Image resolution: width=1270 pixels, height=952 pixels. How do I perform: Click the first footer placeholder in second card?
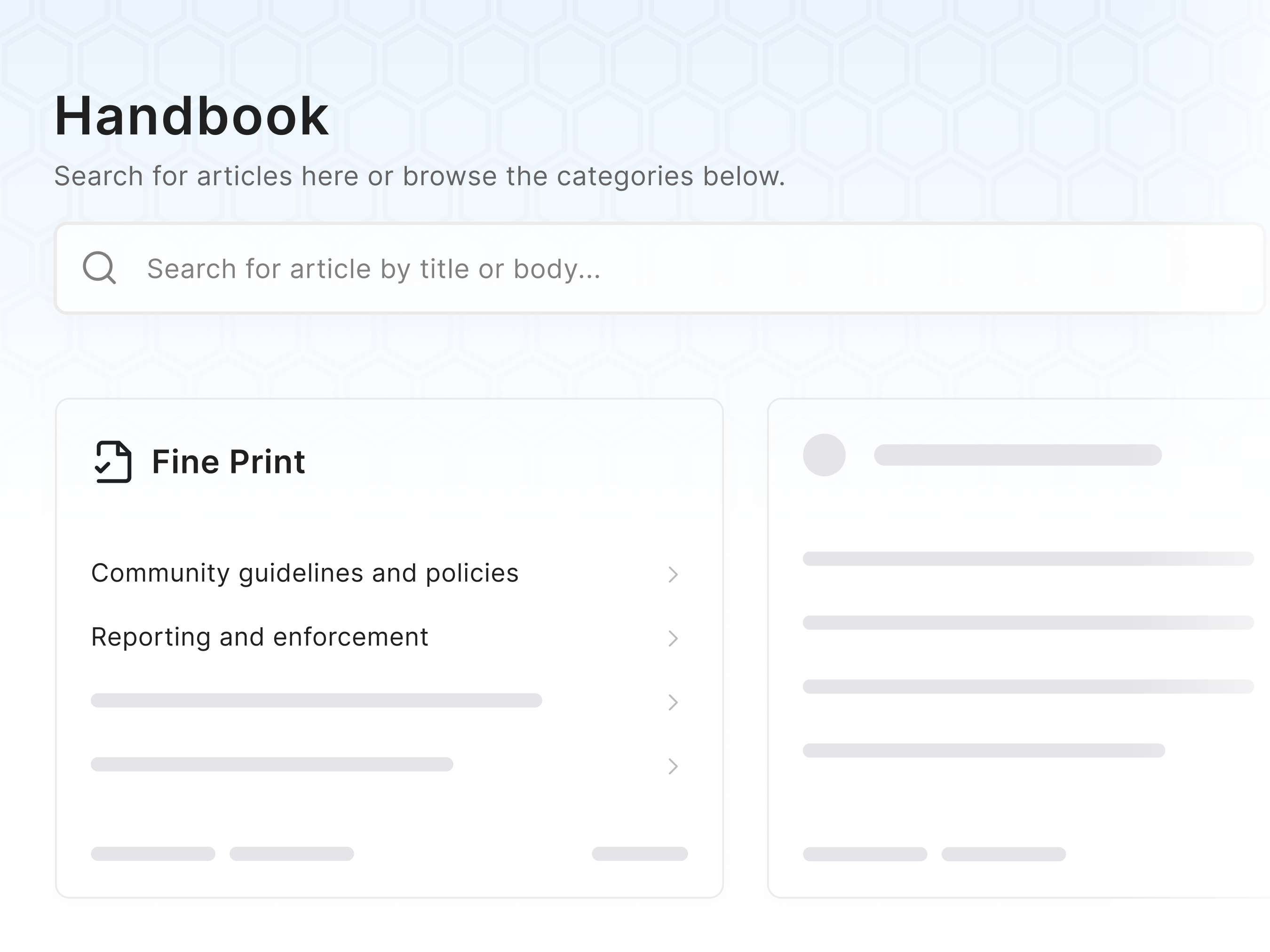[x=865, y=854]
